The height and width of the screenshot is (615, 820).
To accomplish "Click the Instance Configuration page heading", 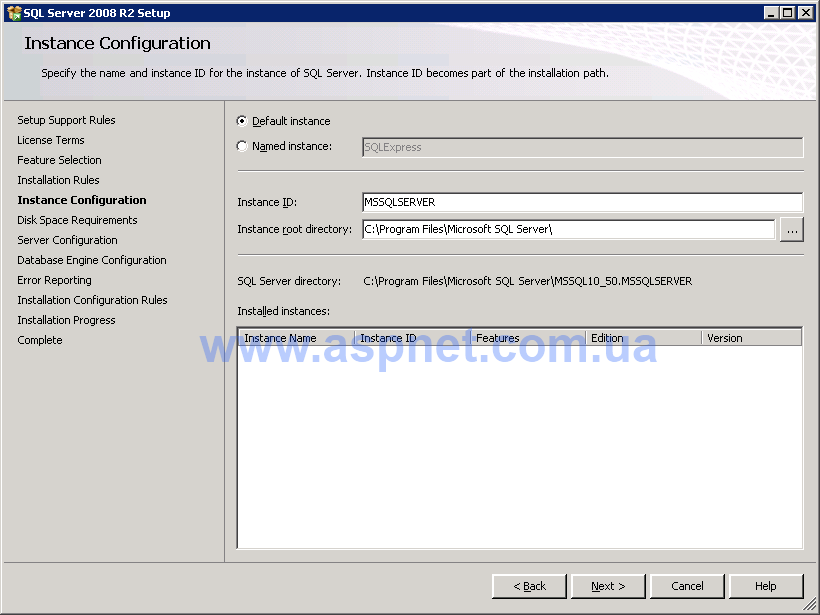I will (x=117, y=43).
